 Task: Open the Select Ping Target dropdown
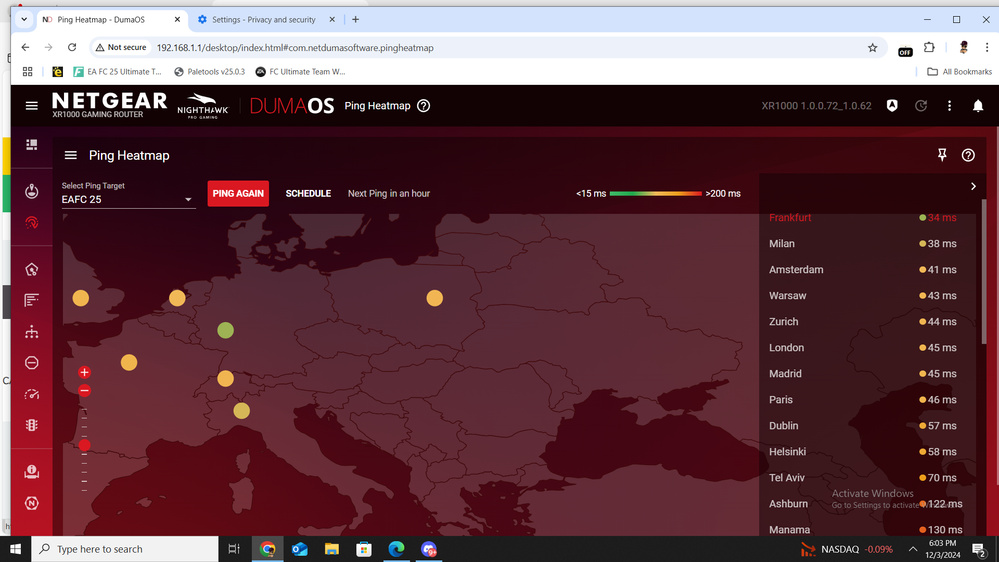pyautogui.click(x=128, y=200)
